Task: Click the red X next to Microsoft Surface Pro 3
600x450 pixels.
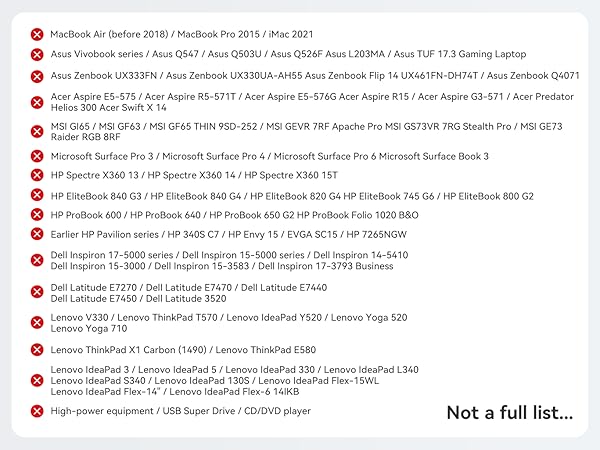Action: tap(37, 157)
